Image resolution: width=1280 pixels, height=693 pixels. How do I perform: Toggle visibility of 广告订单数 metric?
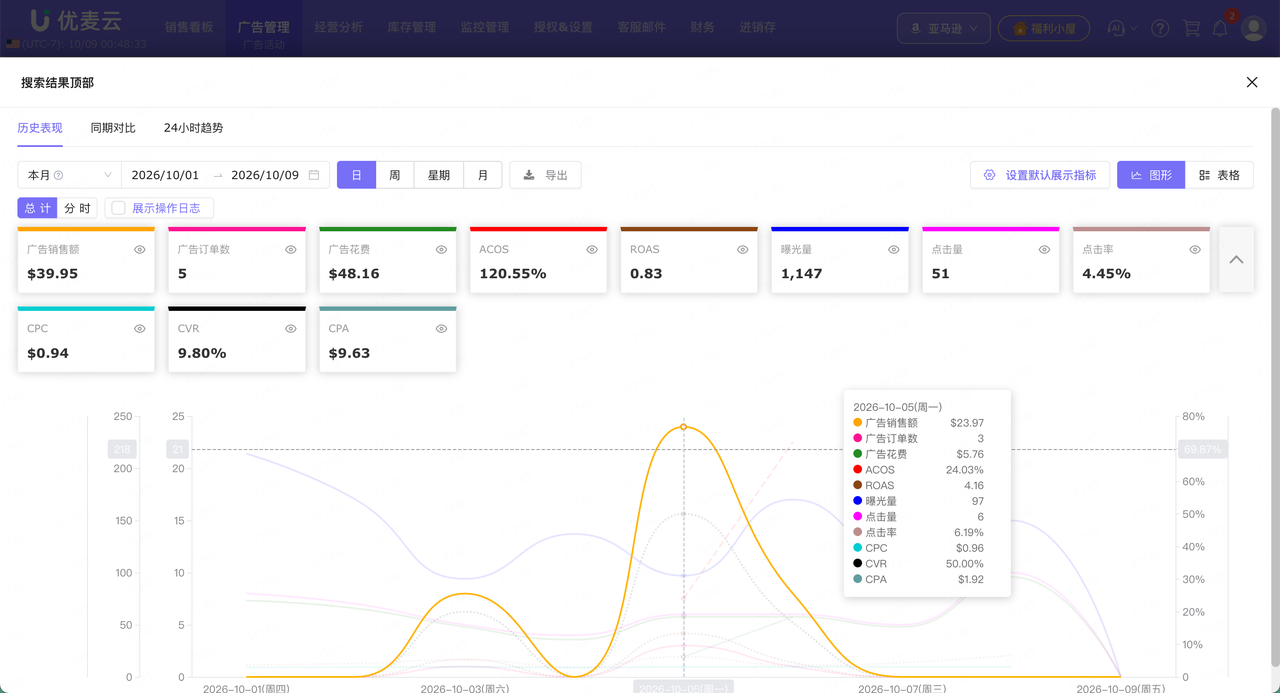tap(291, 250)
